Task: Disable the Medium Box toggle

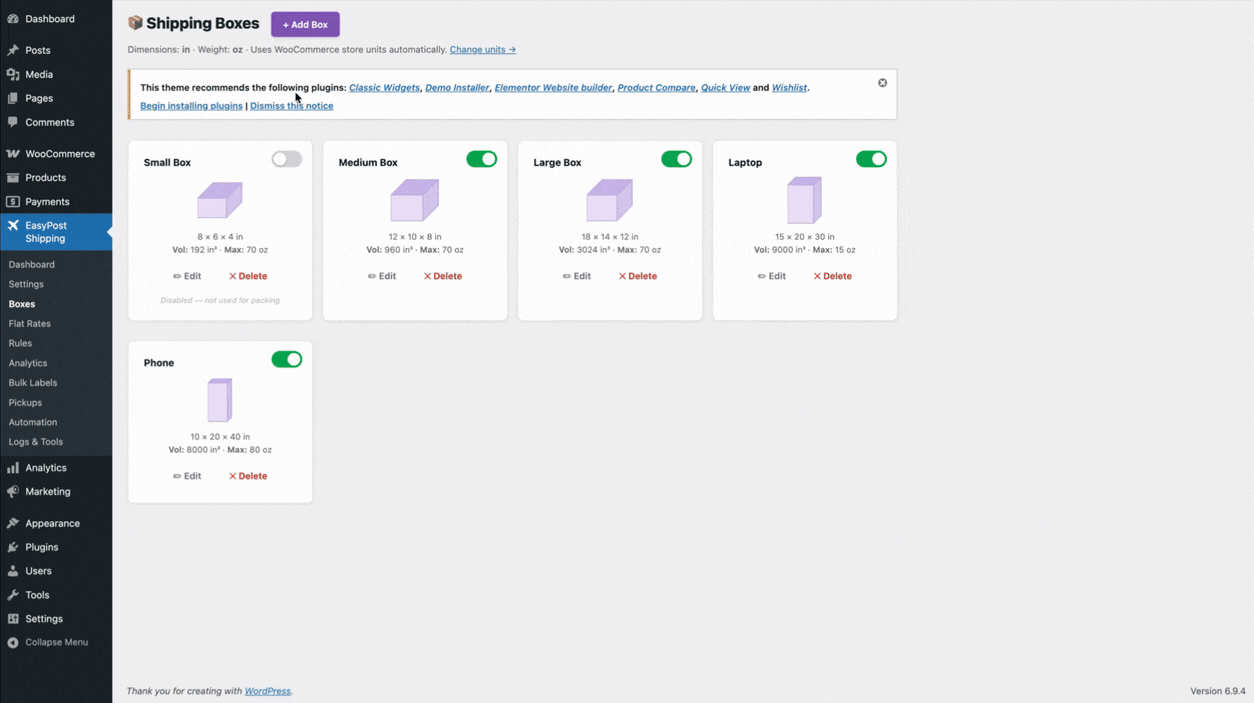Action: [x=482, y=159]
